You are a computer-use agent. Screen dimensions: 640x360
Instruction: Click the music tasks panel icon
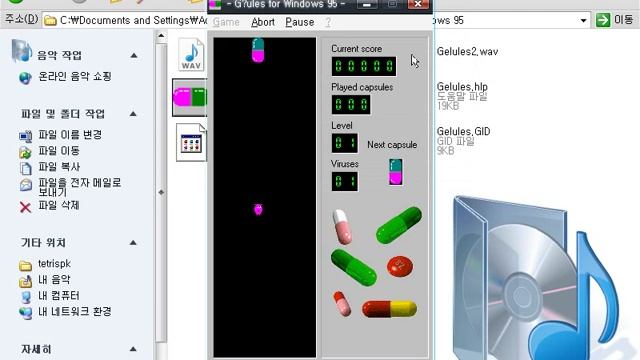tap(21, 51)
